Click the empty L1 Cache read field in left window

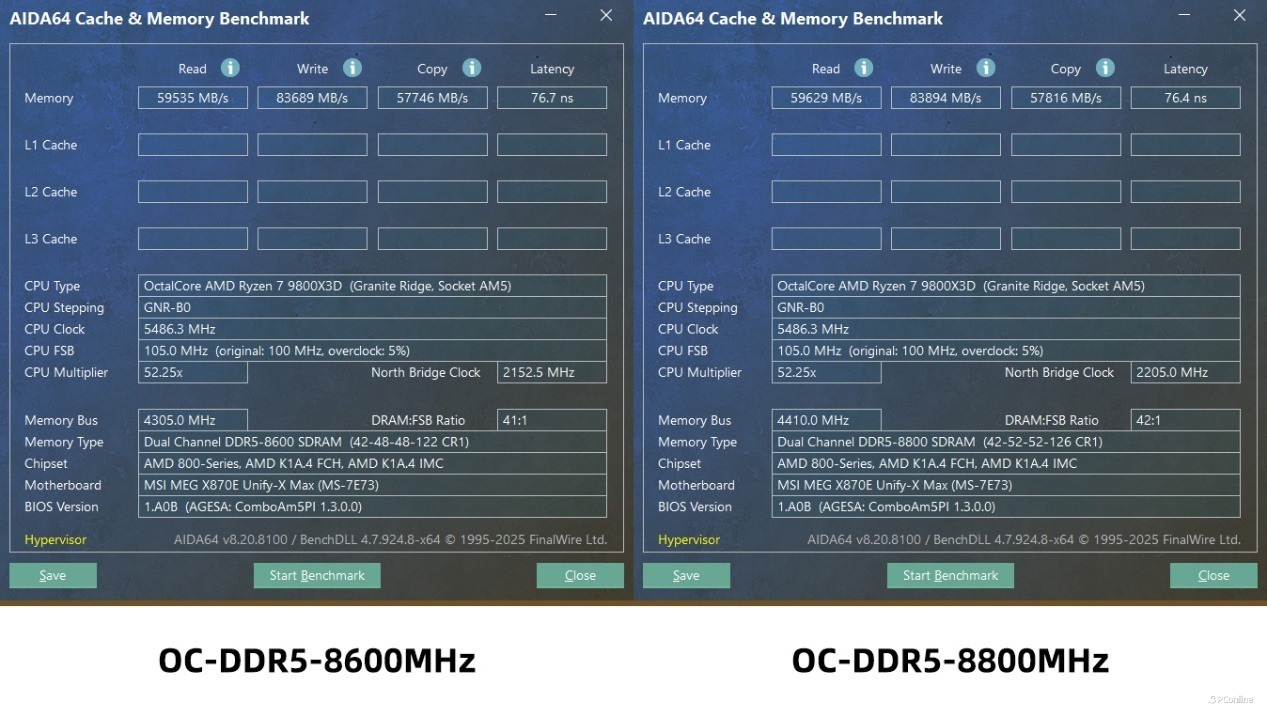click(x=193, y=145)
